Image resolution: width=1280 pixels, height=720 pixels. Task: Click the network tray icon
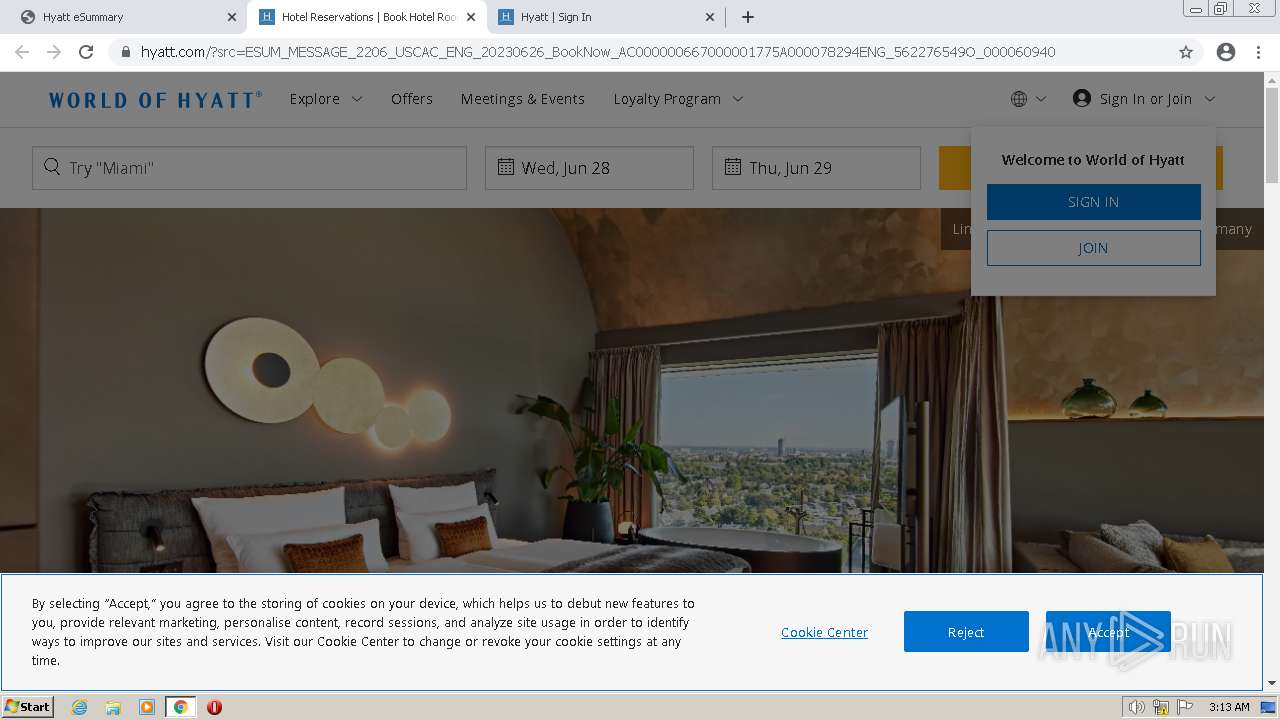(1161, 707)
